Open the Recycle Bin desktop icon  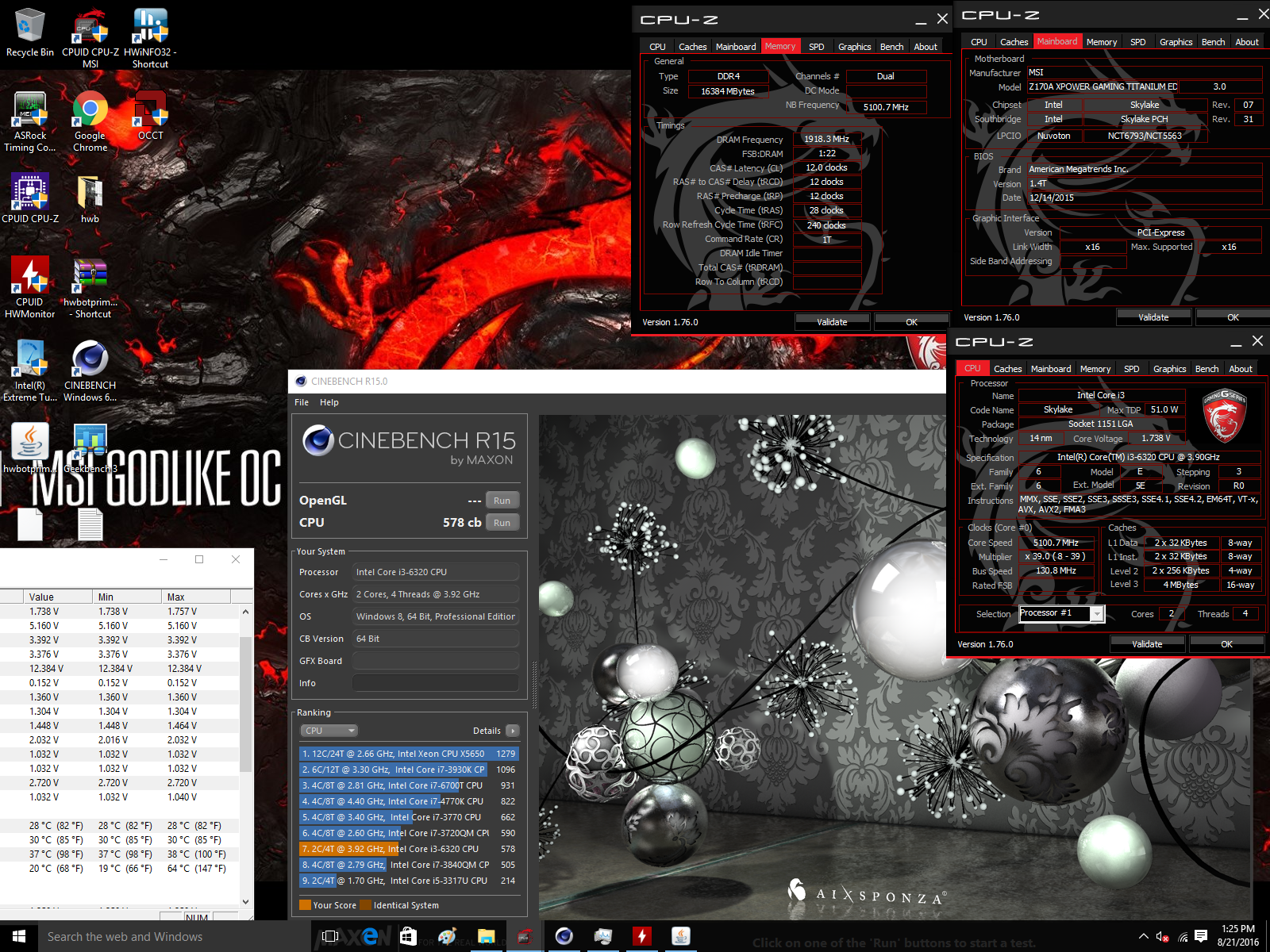(30, 33)
